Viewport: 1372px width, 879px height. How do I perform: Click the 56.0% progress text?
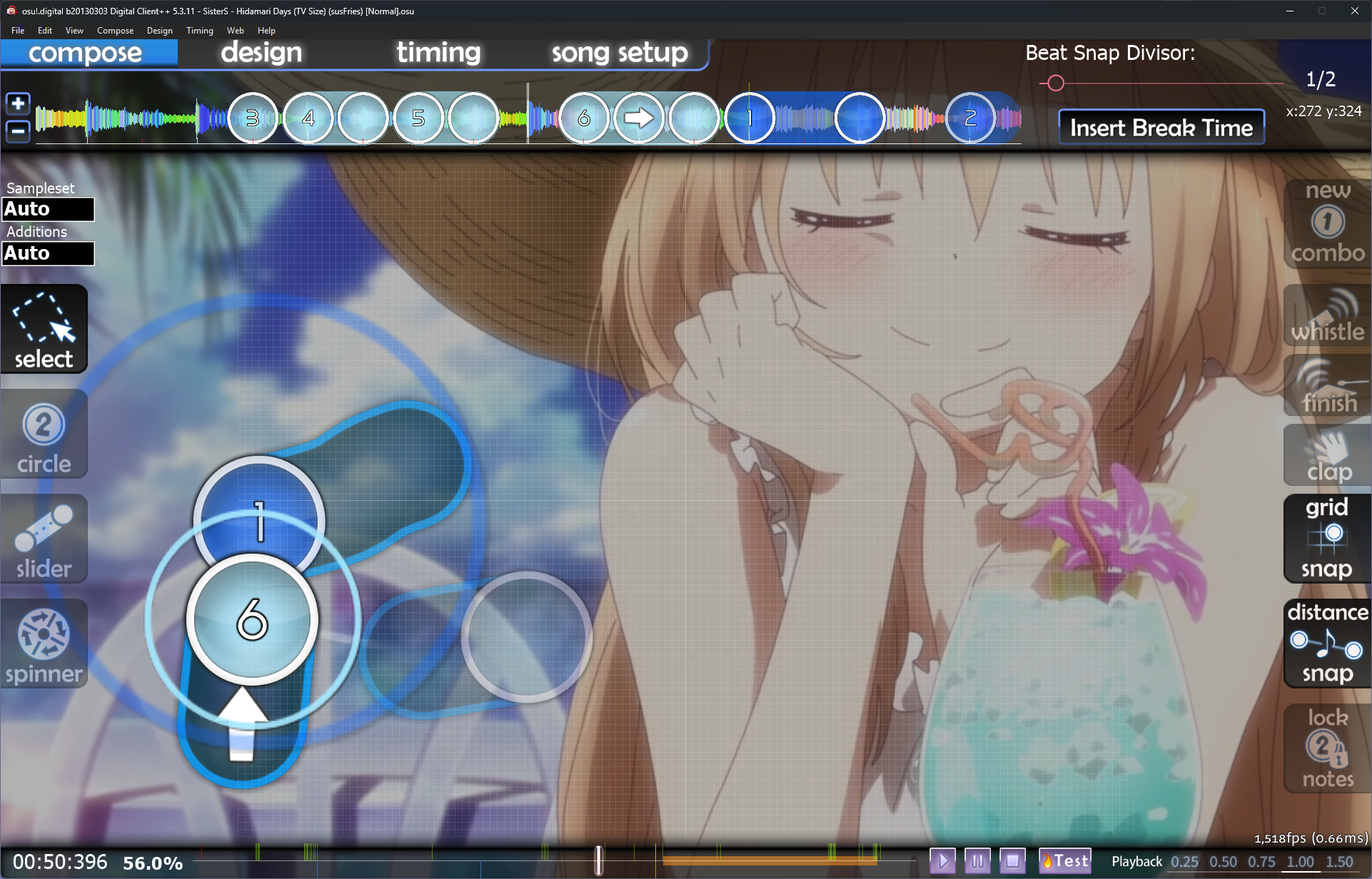click(x=153, y=863)
